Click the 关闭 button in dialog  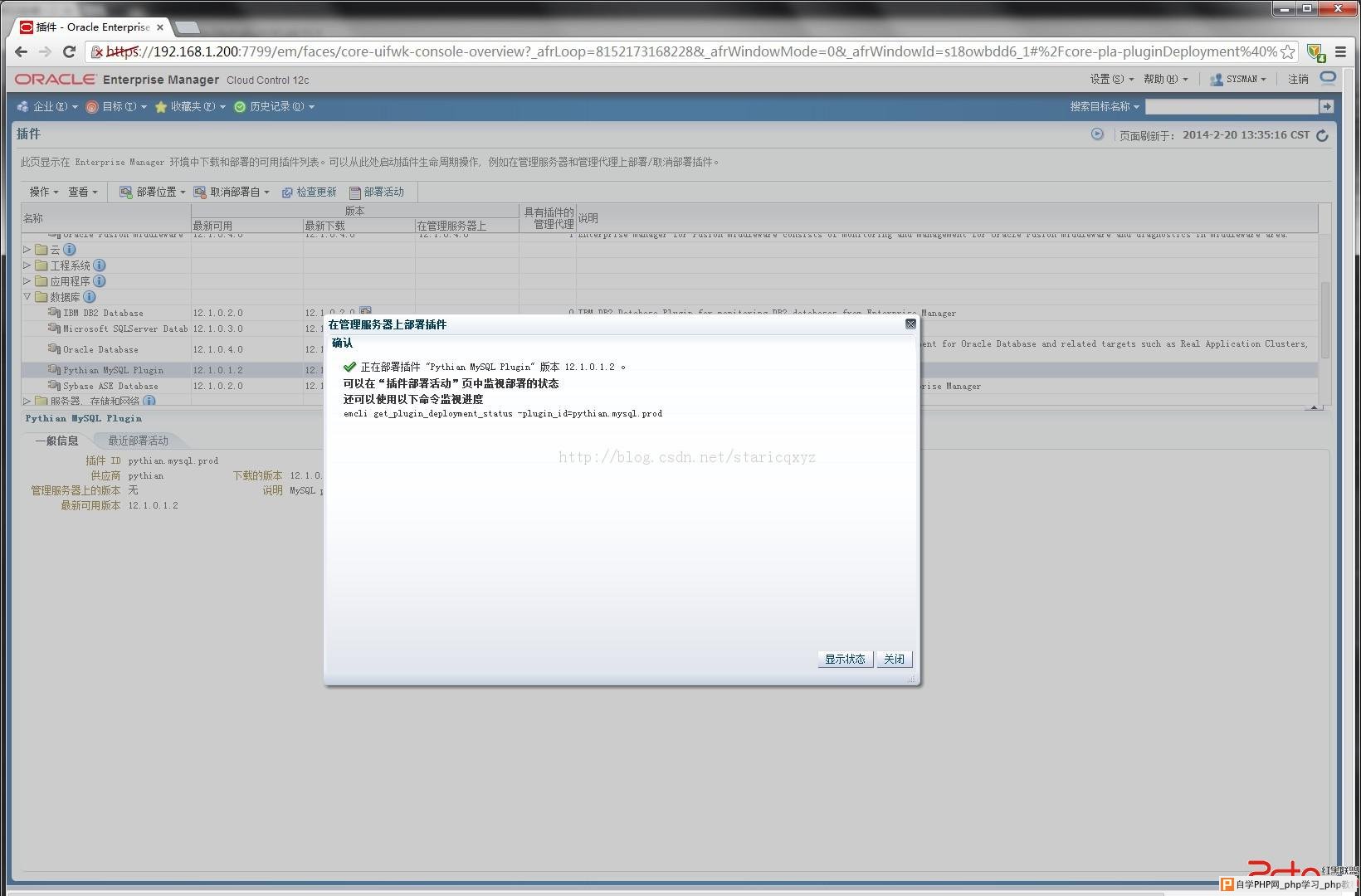pyautogui.click(x=894, y=659)
